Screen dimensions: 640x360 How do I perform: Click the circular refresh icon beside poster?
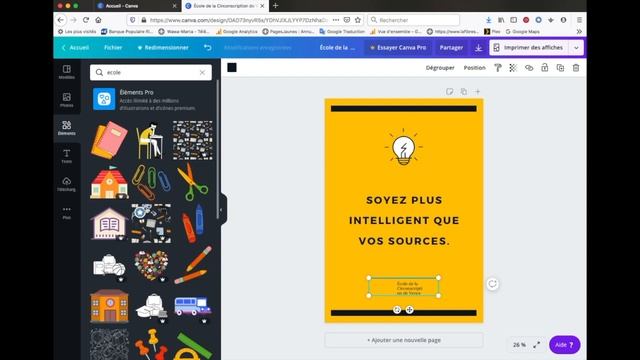click(x=493, y=284)
